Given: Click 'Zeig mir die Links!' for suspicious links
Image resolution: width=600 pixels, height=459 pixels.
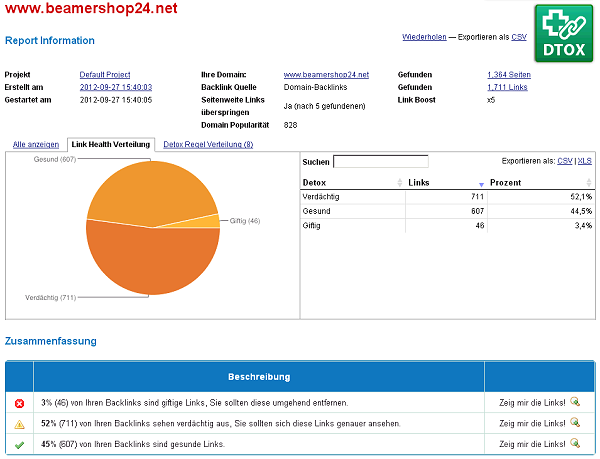Looking at the screenshot, I should click(x=532, y=423).
